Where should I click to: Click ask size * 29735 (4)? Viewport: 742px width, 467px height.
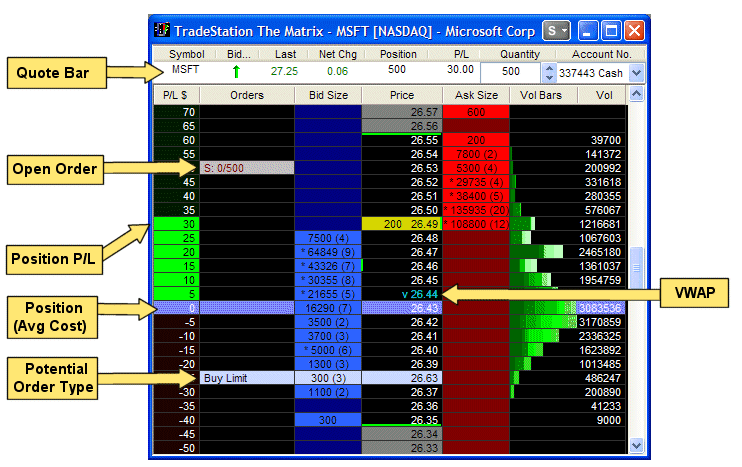coord(476,182)
